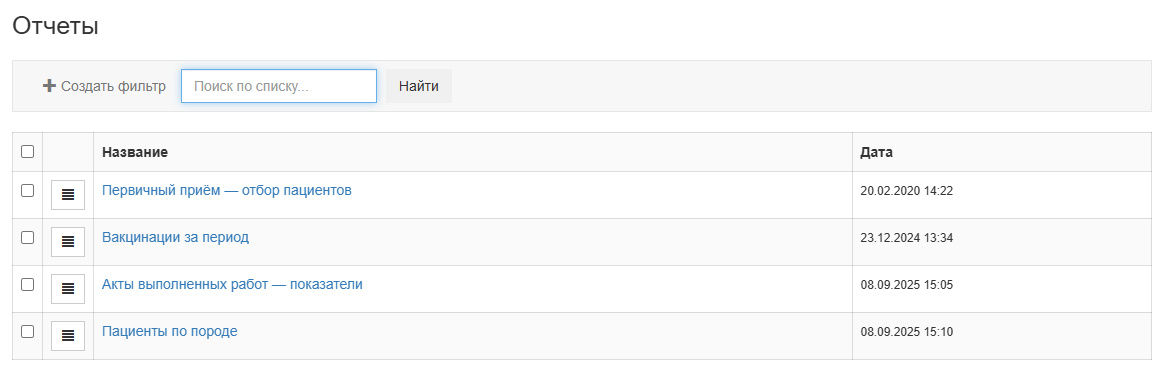Focus the Поиск по списку search field
The height and width of the screenshot is (372, 1164).
tap(279, 86)
